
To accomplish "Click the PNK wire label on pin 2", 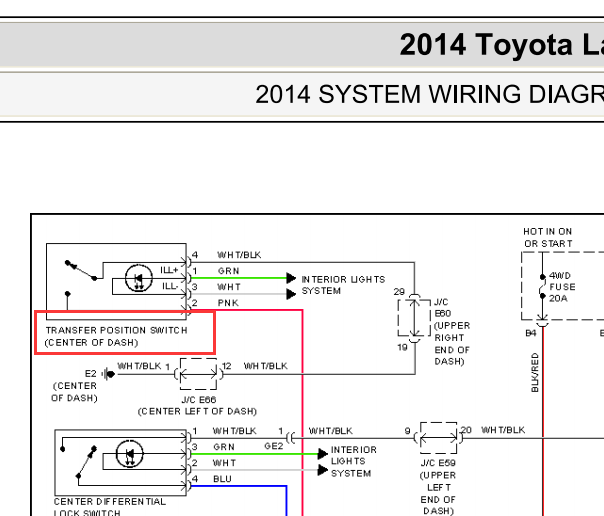I will coord(228,303).
